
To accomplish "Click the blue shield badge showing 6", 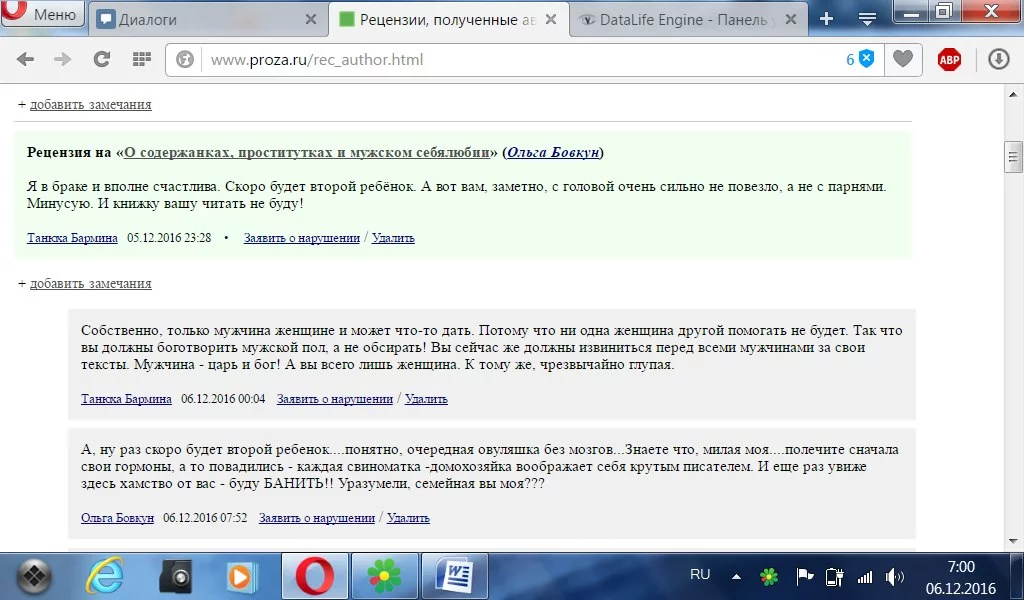I will (862, 59).
